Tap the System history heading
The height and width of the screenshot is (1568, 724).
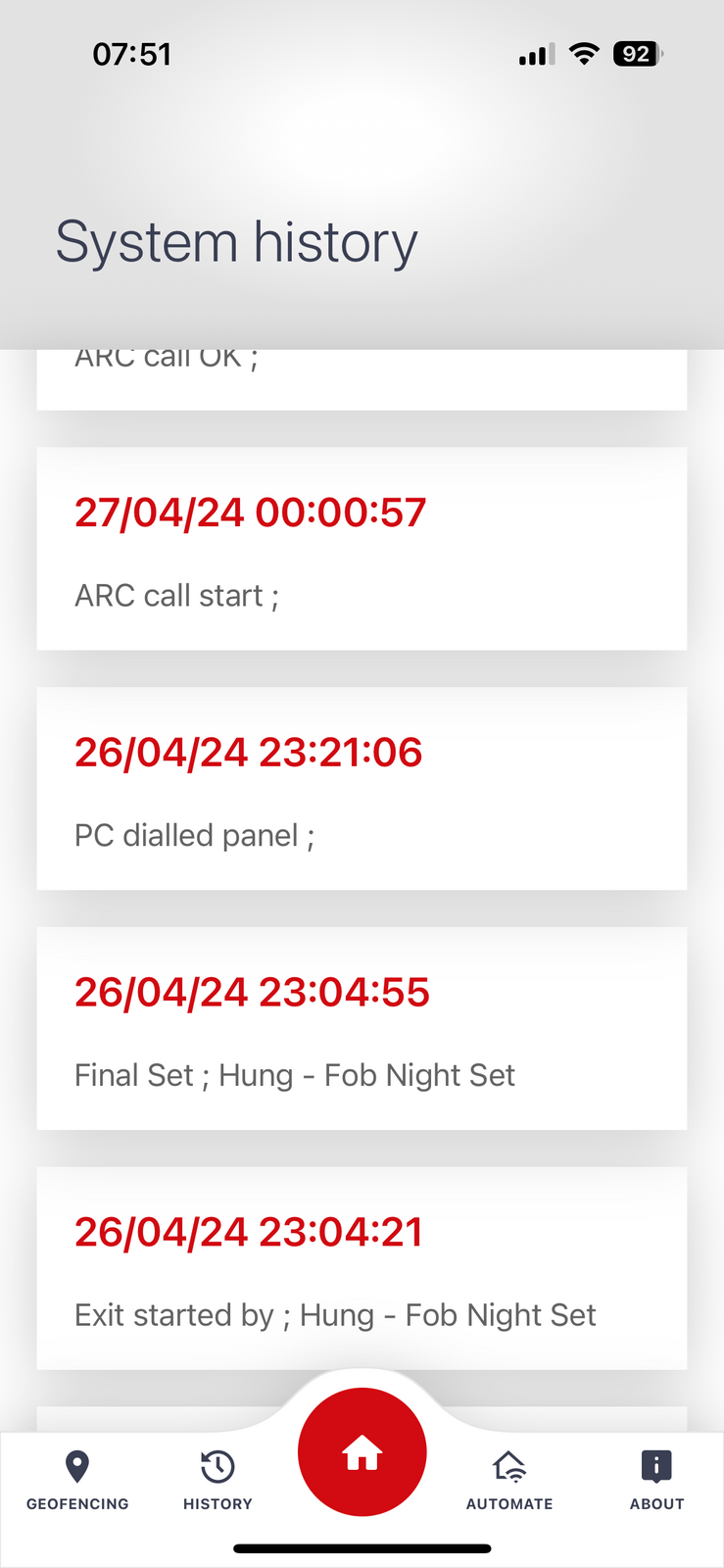[x=236, y=242]
